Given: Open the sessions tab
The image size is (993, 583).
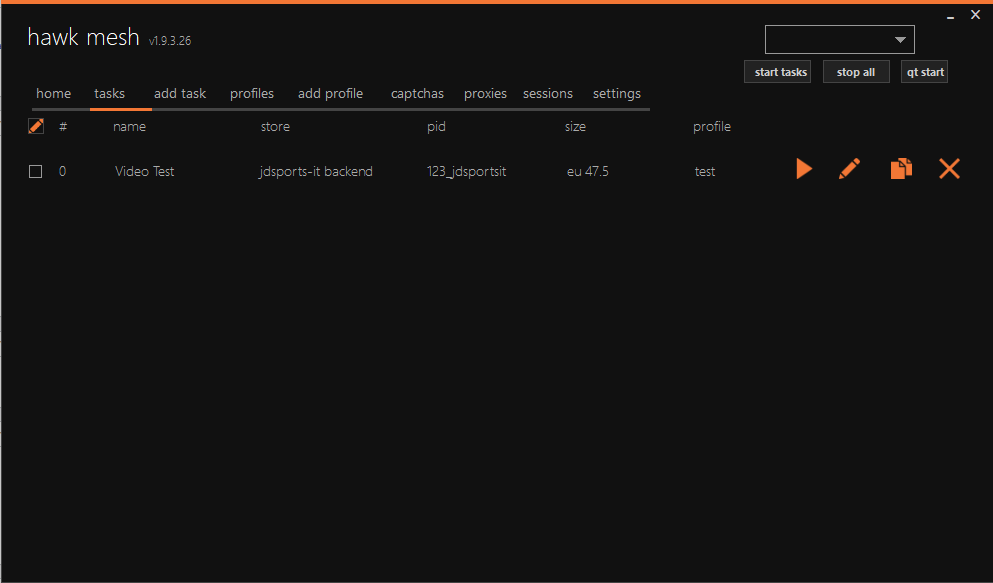Looking at the screenshot, I should pyautogui.click(x=548, y=94).
